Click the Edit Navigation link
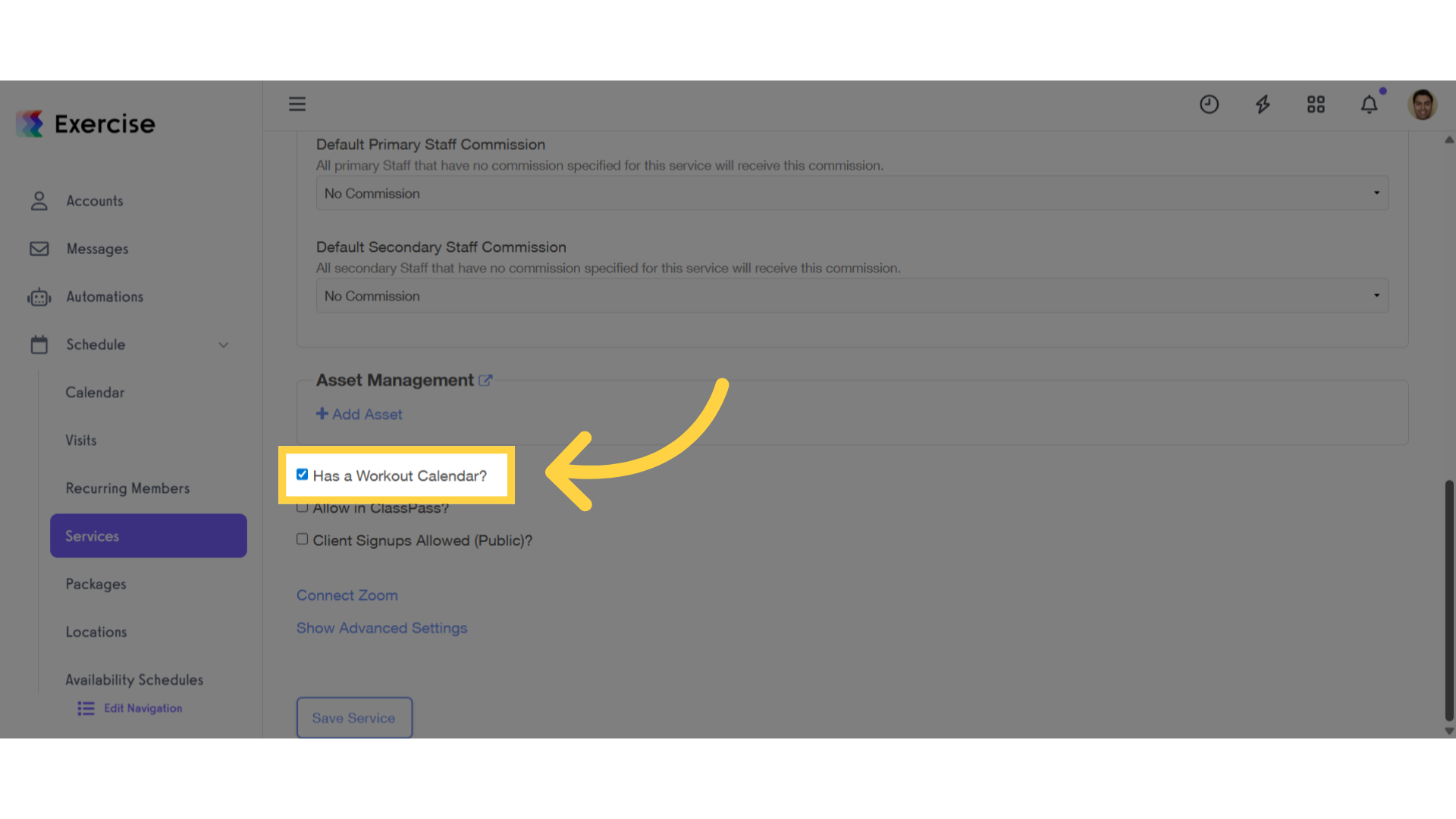Screen dimensions: 1456x819 pyautogui.click(x=143, y=708)
